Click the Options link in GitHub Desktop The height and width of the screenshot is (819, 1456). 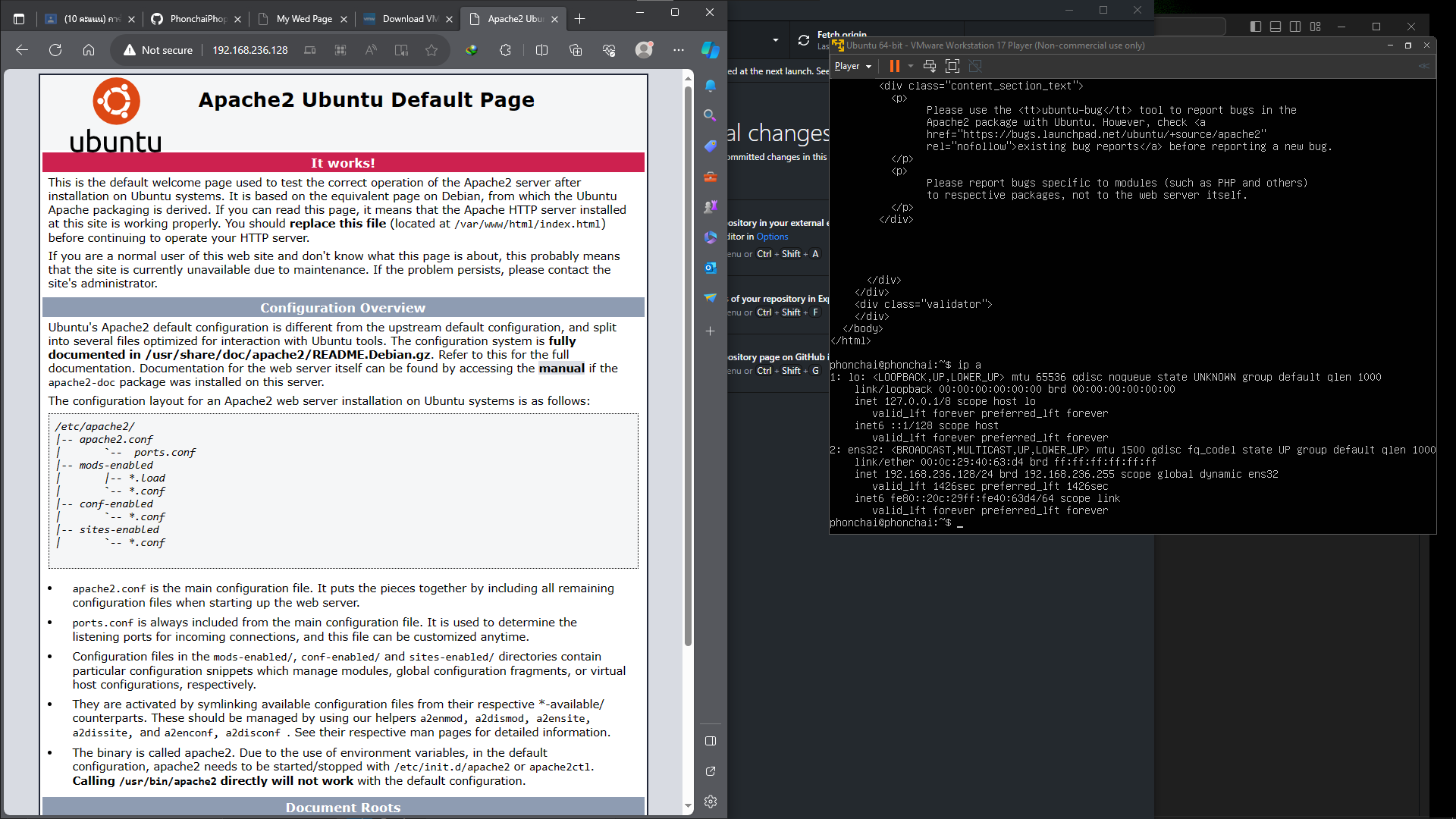[772, 237]
